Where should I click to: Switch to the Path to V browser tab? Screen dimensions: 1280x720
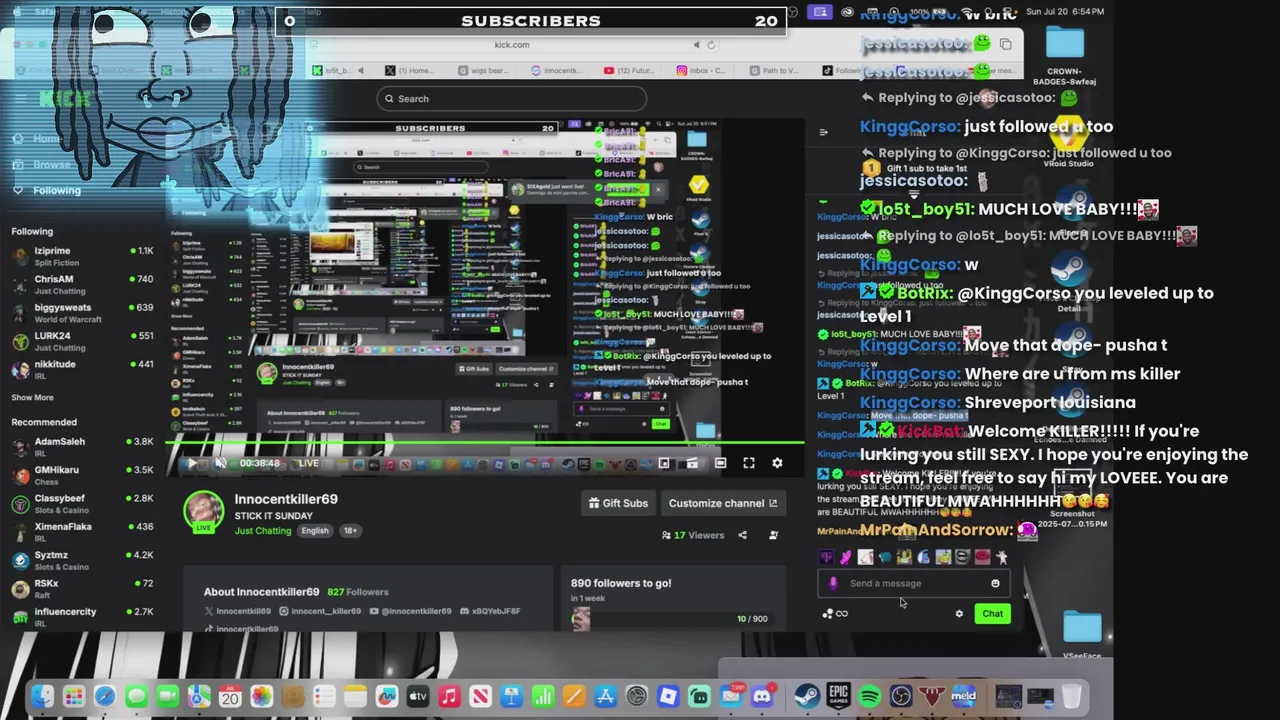775,70
